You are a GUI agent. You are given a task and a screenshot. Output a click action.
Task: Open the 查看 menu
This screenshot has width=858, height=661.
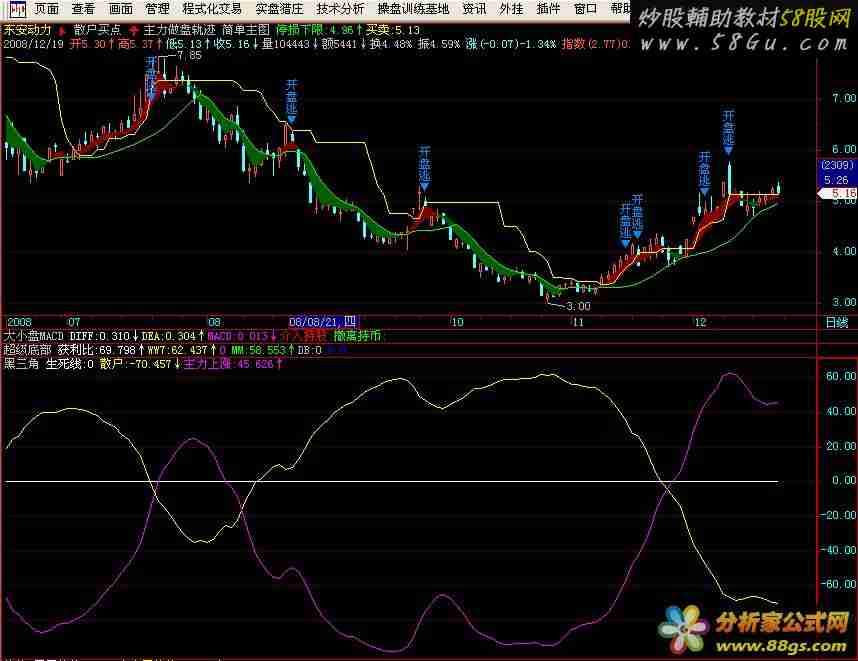(x=83, y=9)
